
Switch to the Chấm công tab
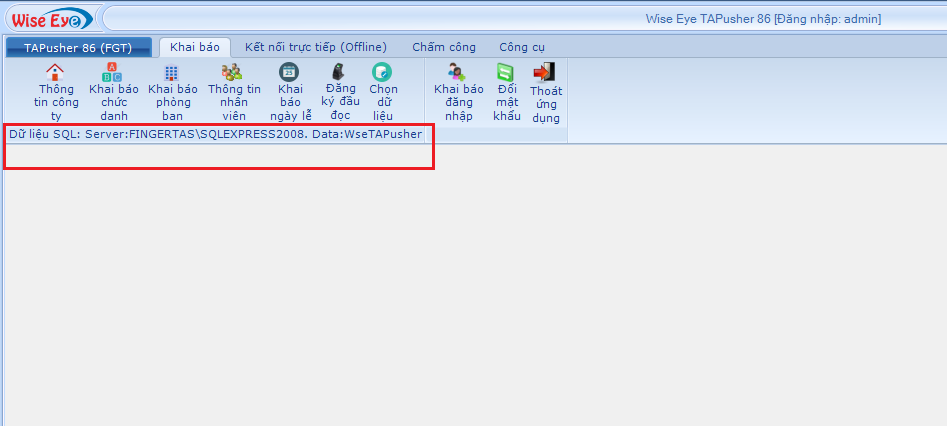pyautogui.click(x=443, y=47)
